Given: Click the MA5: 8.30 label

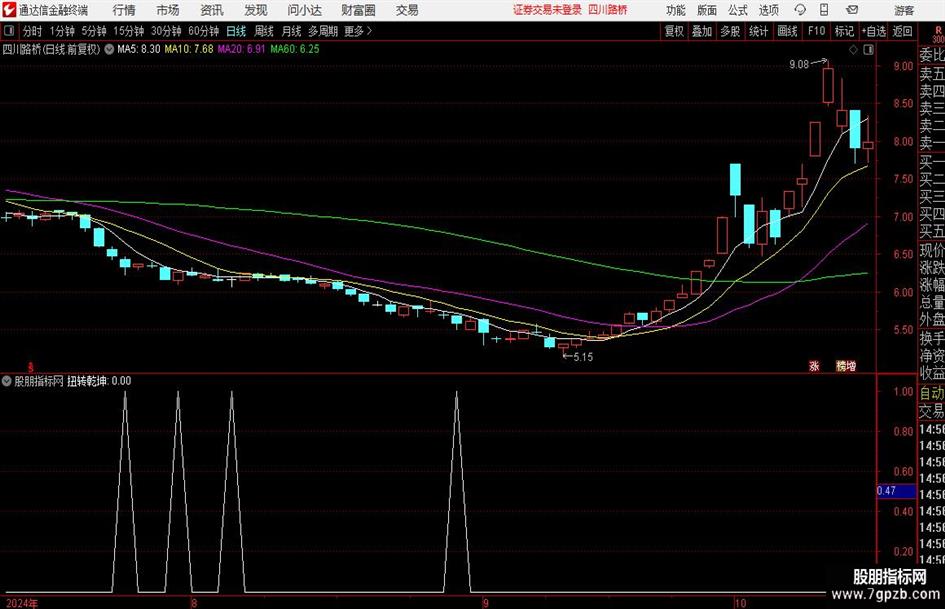Looking at the screenshot, I should [x=139, y=49].
